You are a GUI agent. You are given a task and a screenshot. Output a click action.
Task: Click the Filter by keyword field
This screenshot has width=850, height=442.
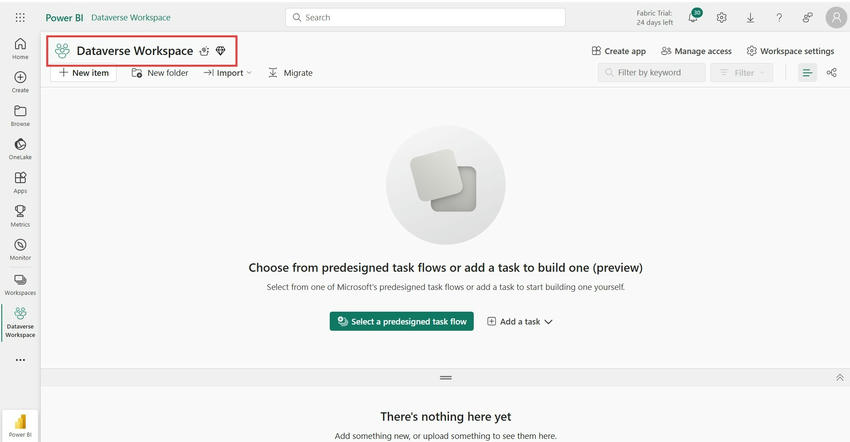coord(652,73)
